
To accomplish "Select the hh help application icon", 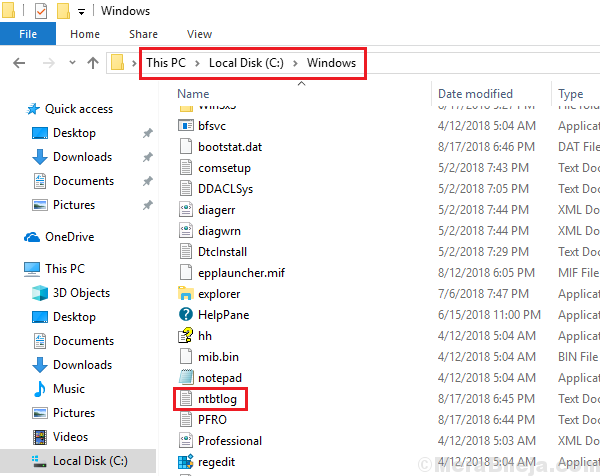I will [x=186, y=335].
